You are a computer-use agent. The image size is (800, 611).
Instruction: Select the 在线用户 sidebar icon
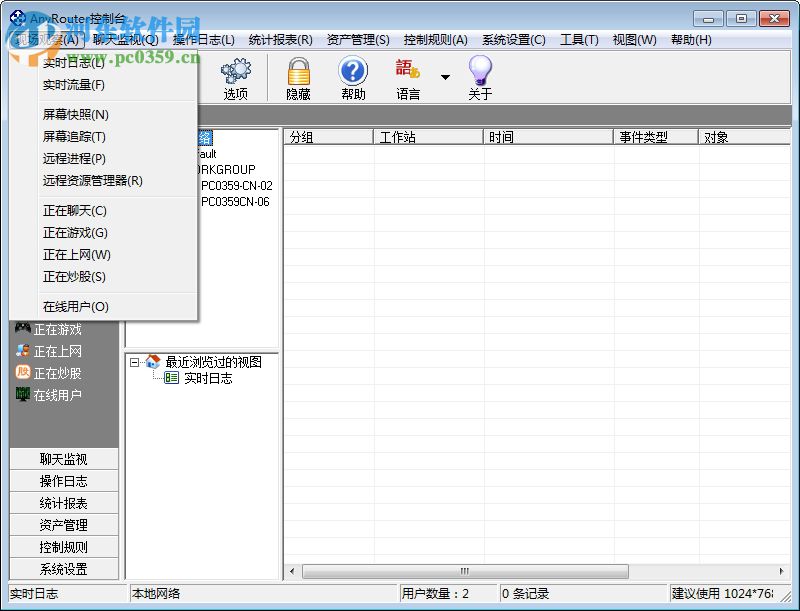point(23,394)
